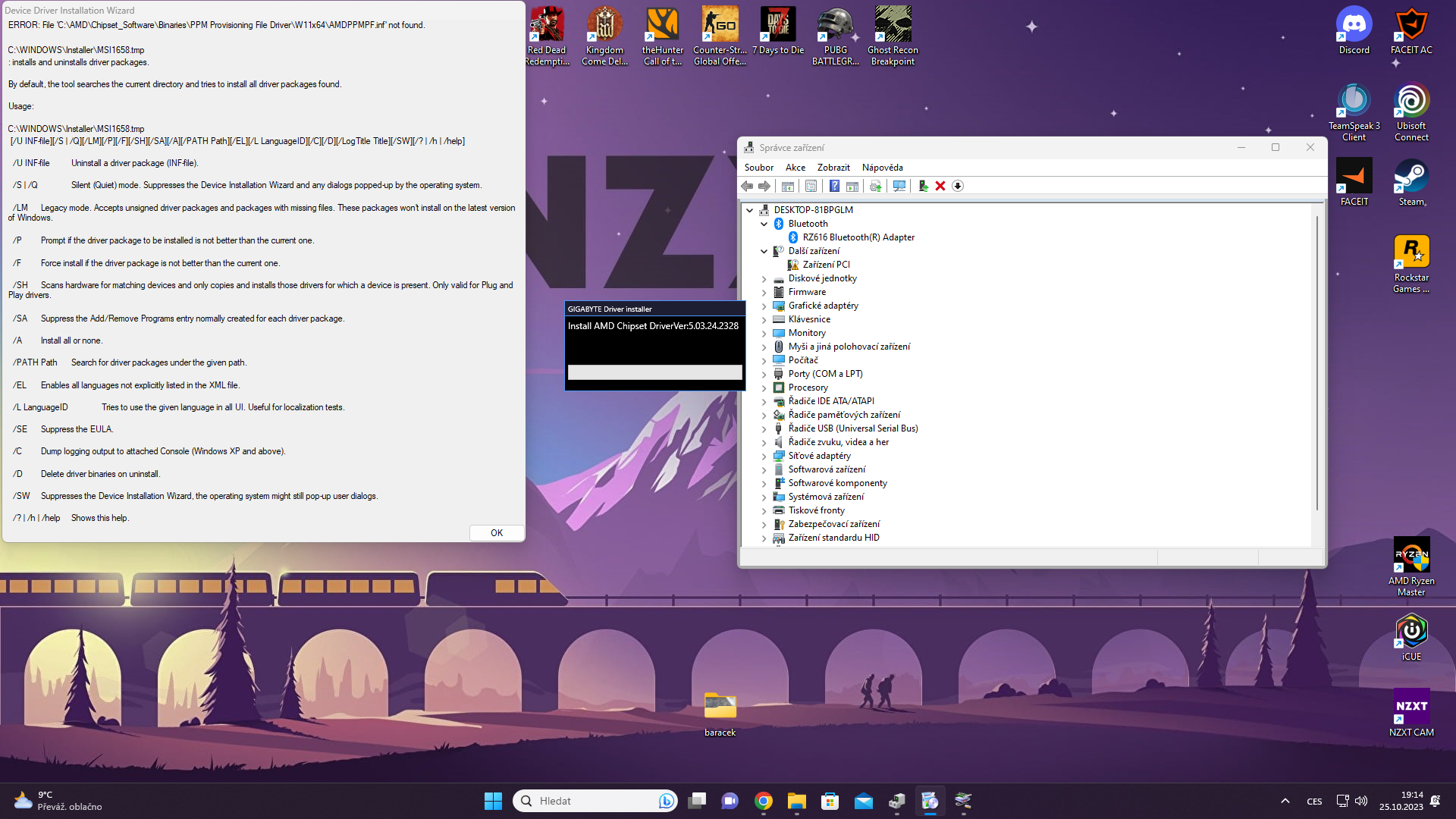1456x819 pixels.
Task: Click the Properties toolbar icon
Action: (x=811, y=187)
